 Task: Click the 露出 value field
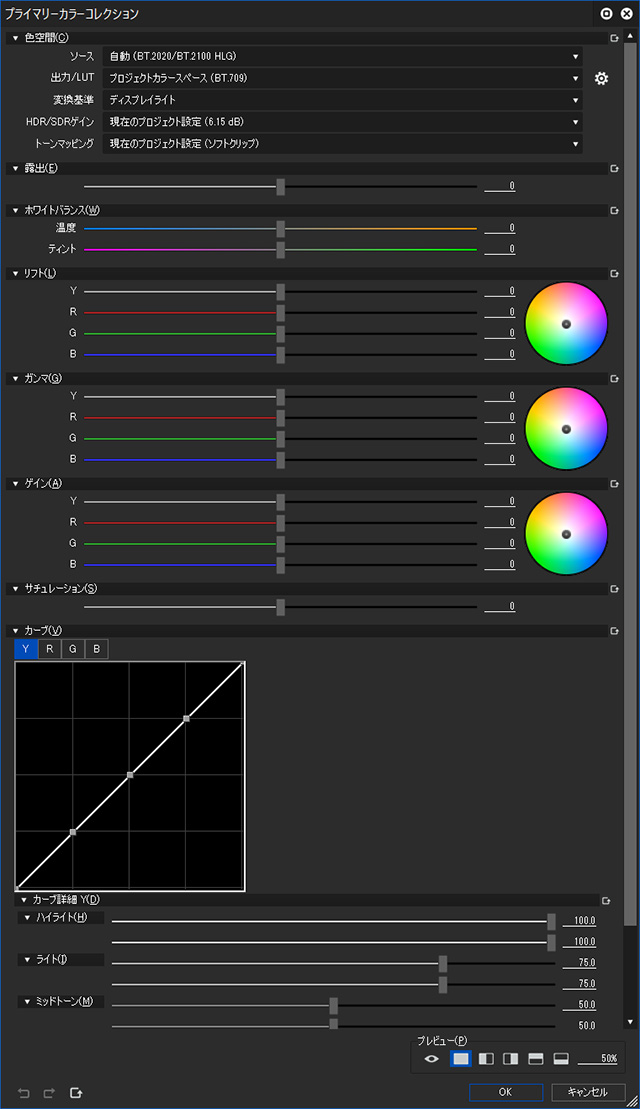click(500, 187)
